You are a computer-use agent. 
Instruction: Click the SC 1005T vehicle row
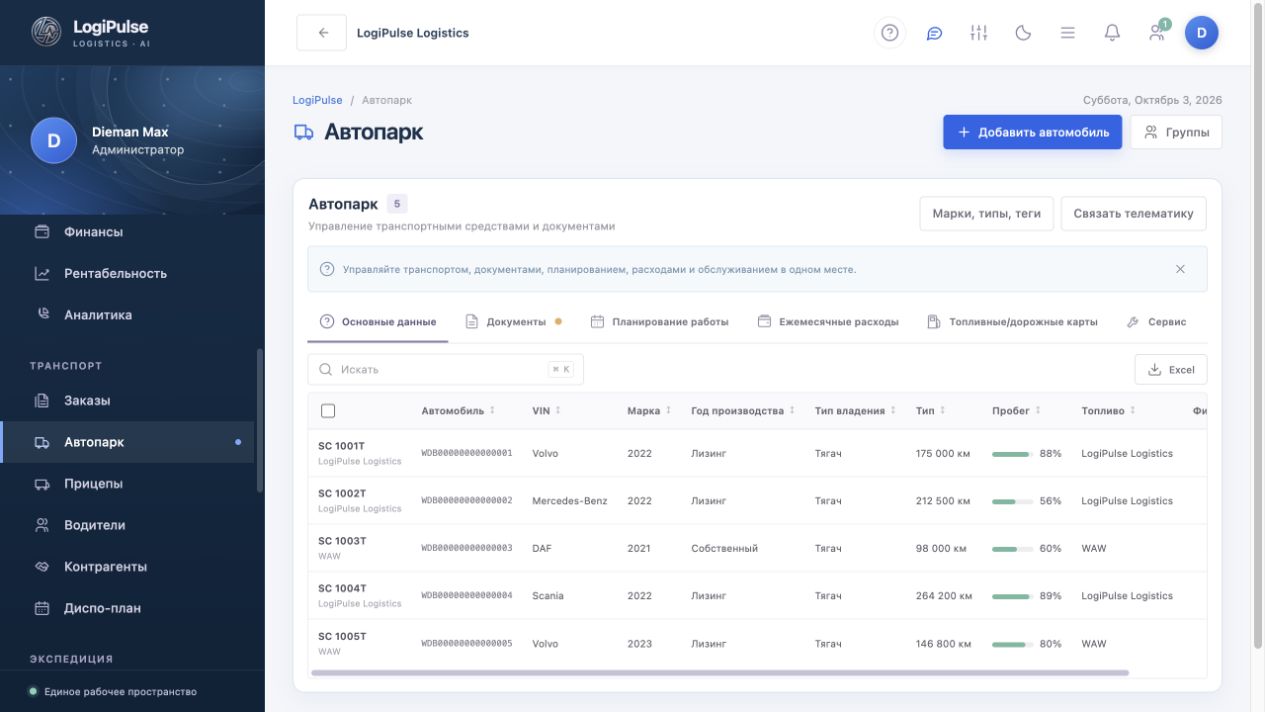757,643
